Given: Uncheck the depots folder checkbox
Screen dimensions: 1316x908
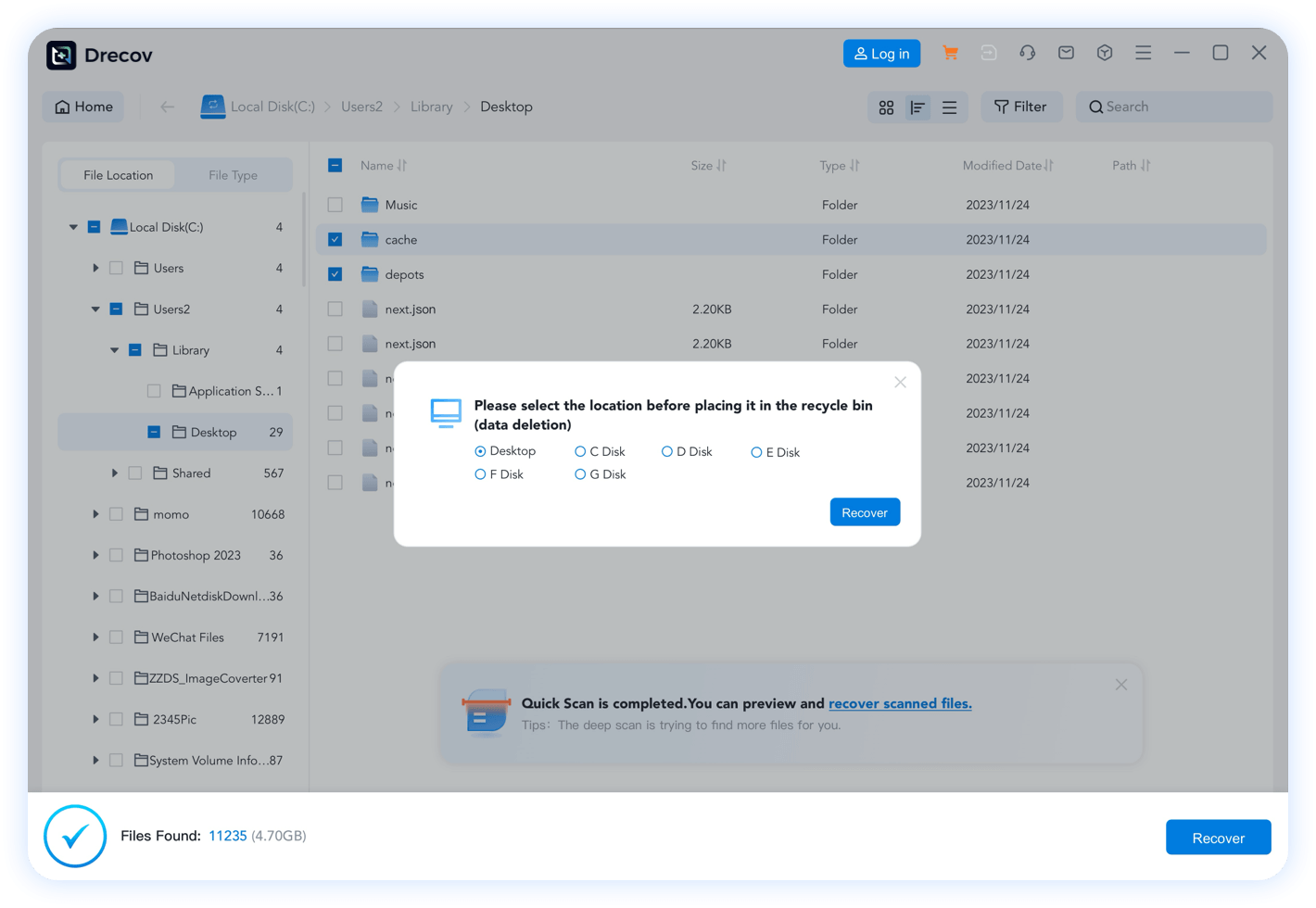Looking at the screenshot, I should coord(335,274).
